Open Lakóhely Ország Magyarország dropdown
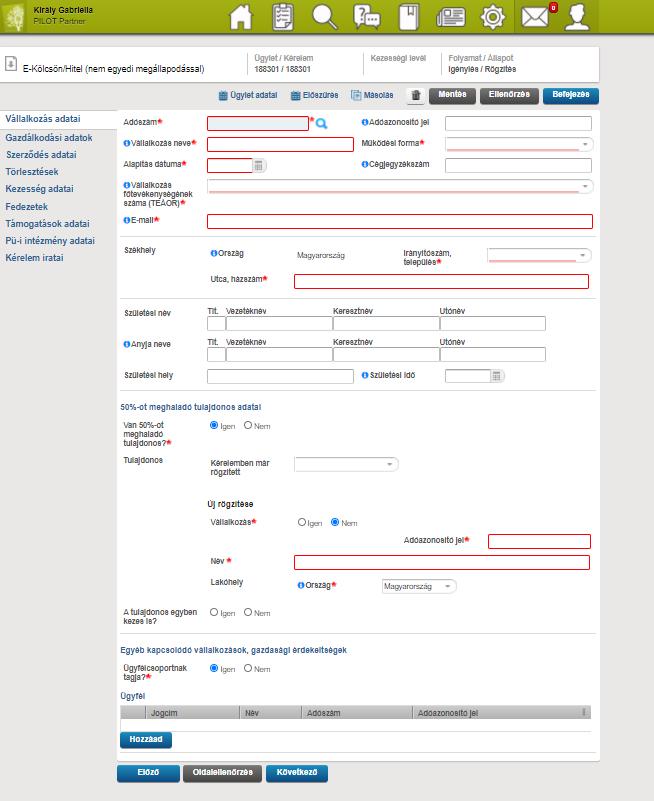The height and width of the screenshot is (801, 654). 419,586
